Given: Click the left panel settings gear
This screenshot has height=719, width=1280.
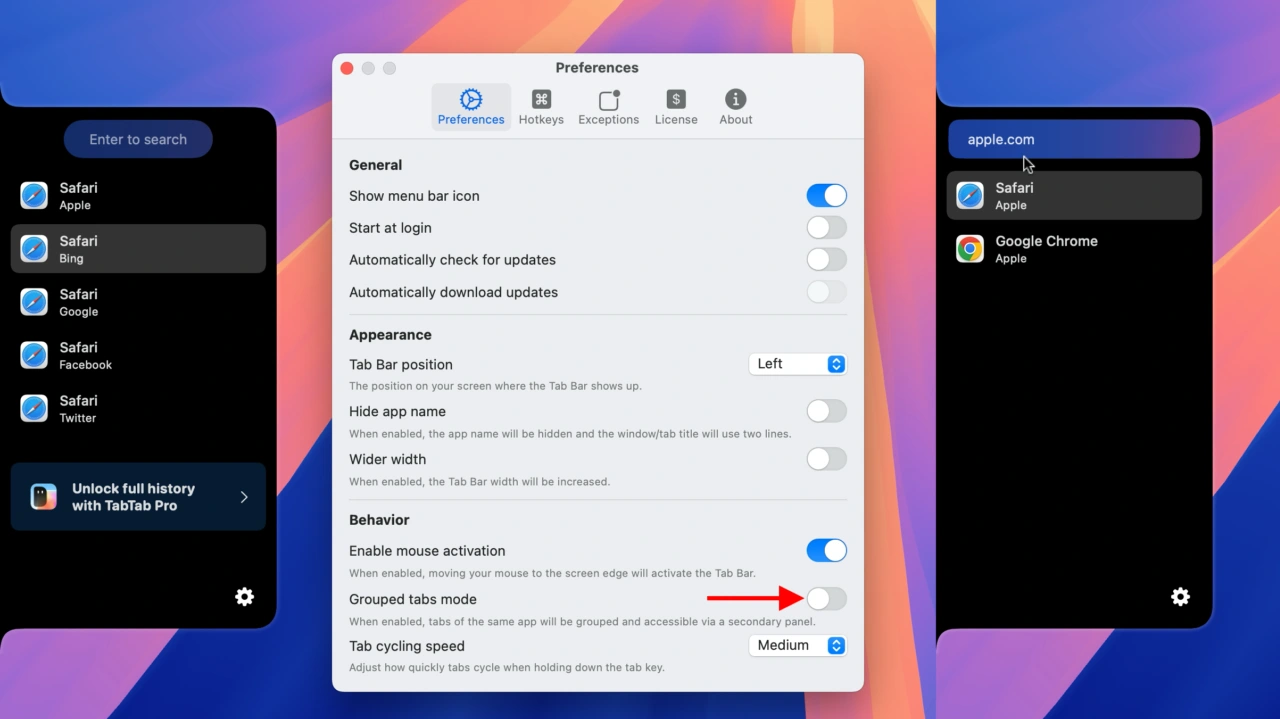Looking at the screenshot, I should 244,597.
